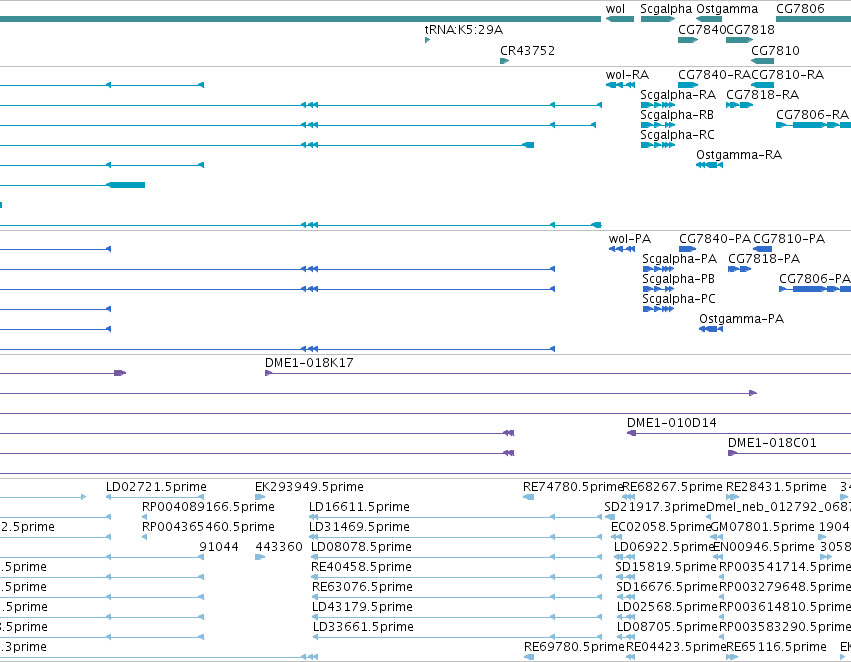Click the Scgalpha-PC protein label
Screen dimensions: 851x662
point(679,300)
